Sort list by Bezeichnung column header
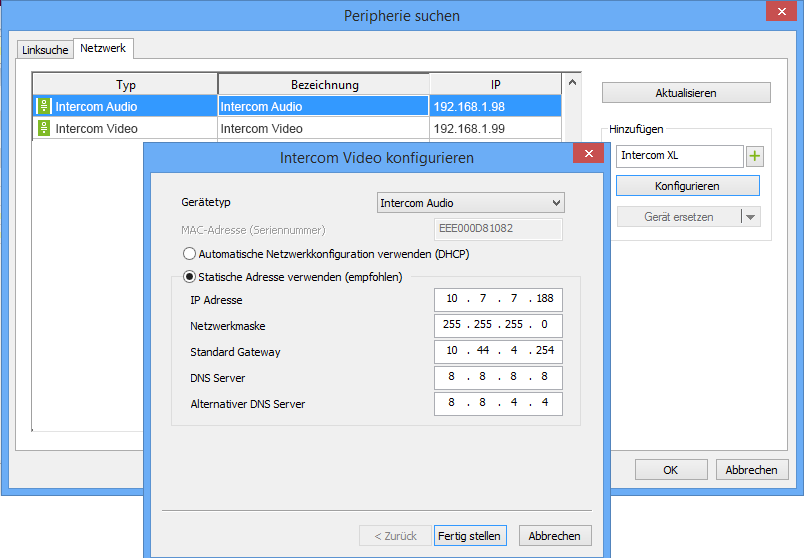Viewport: 804px width, 558px height. (324, 85)
